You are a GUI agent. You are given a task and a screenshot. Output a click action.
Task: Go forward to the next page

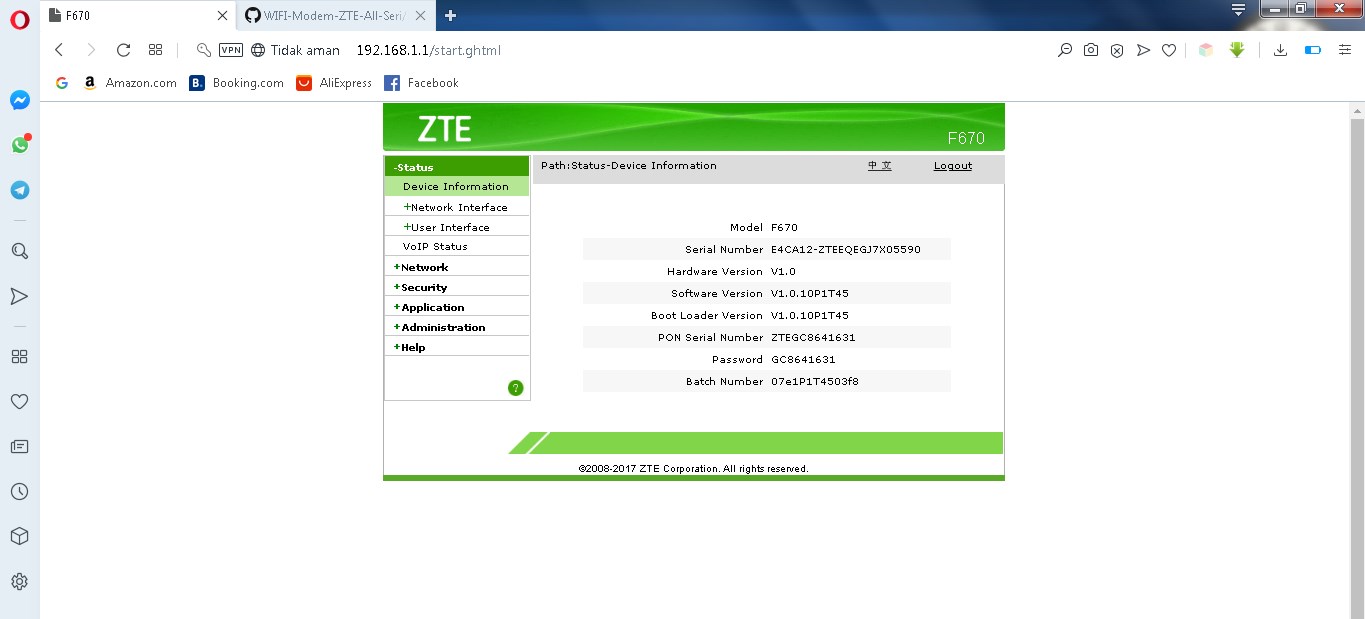pyautogui.click(x=91, y=50)
